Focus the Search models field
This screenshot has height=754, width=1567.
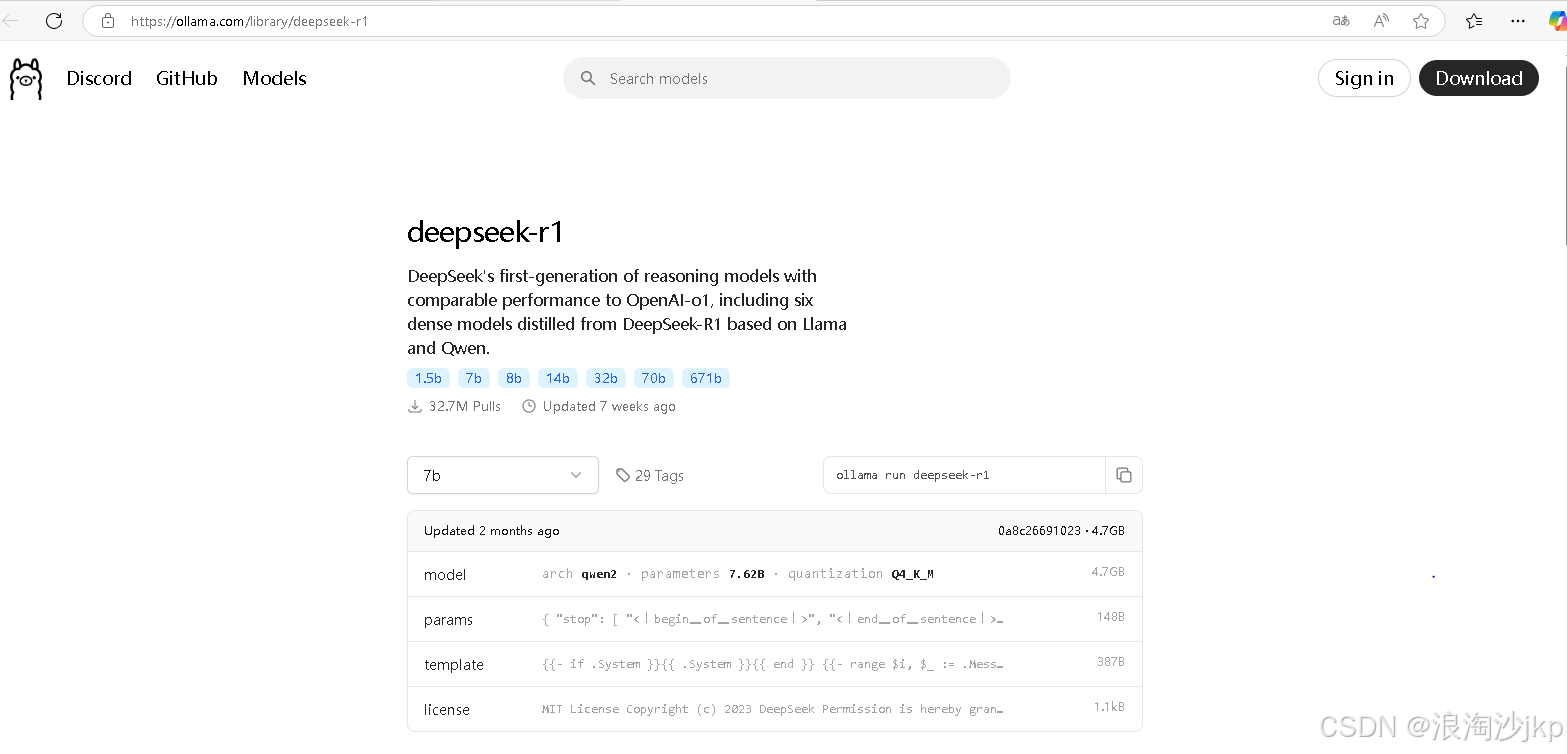pyautogui.click(x=787, y=78)
